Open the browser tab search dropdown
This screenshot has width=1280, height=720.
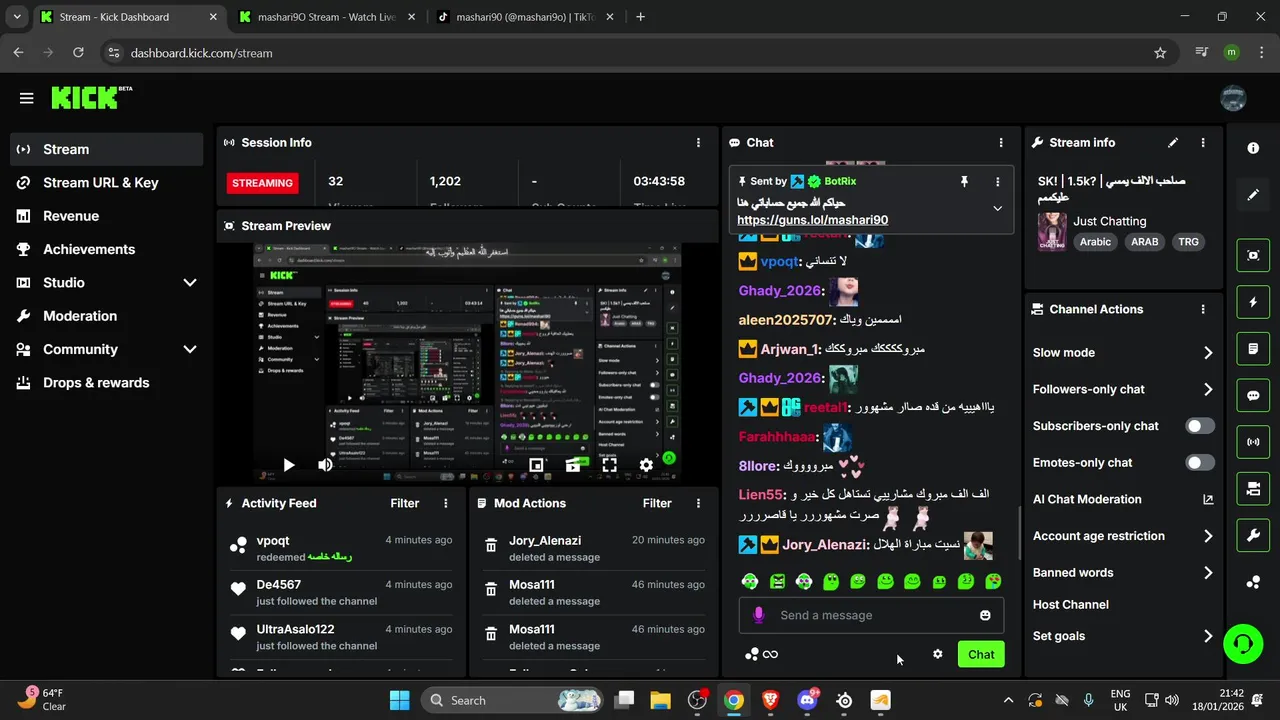[16, 17]
